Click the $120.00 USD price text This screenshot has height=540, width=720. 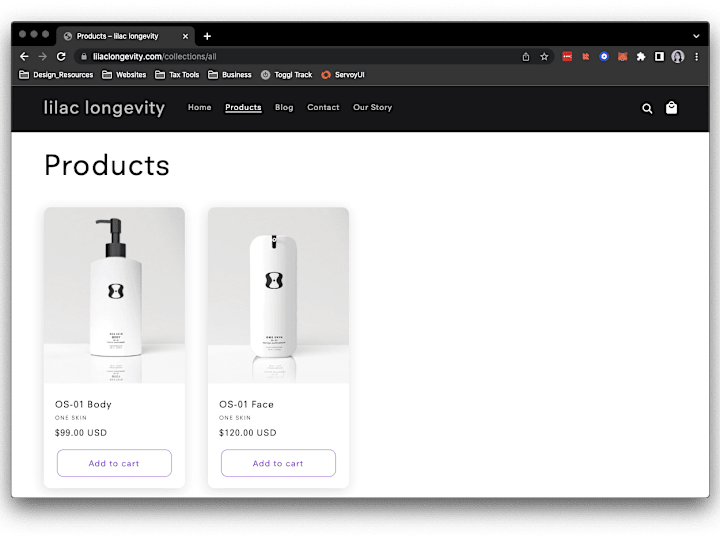(248, 433)
